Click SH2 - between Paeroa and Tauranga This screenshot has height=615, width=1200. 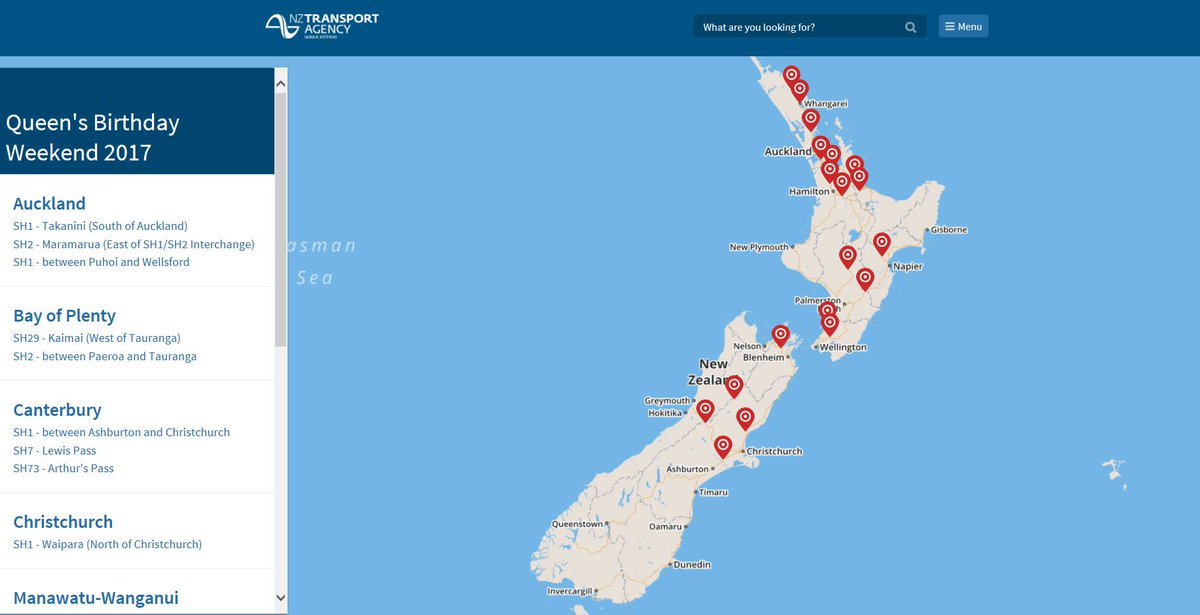[x=104, y=356]
